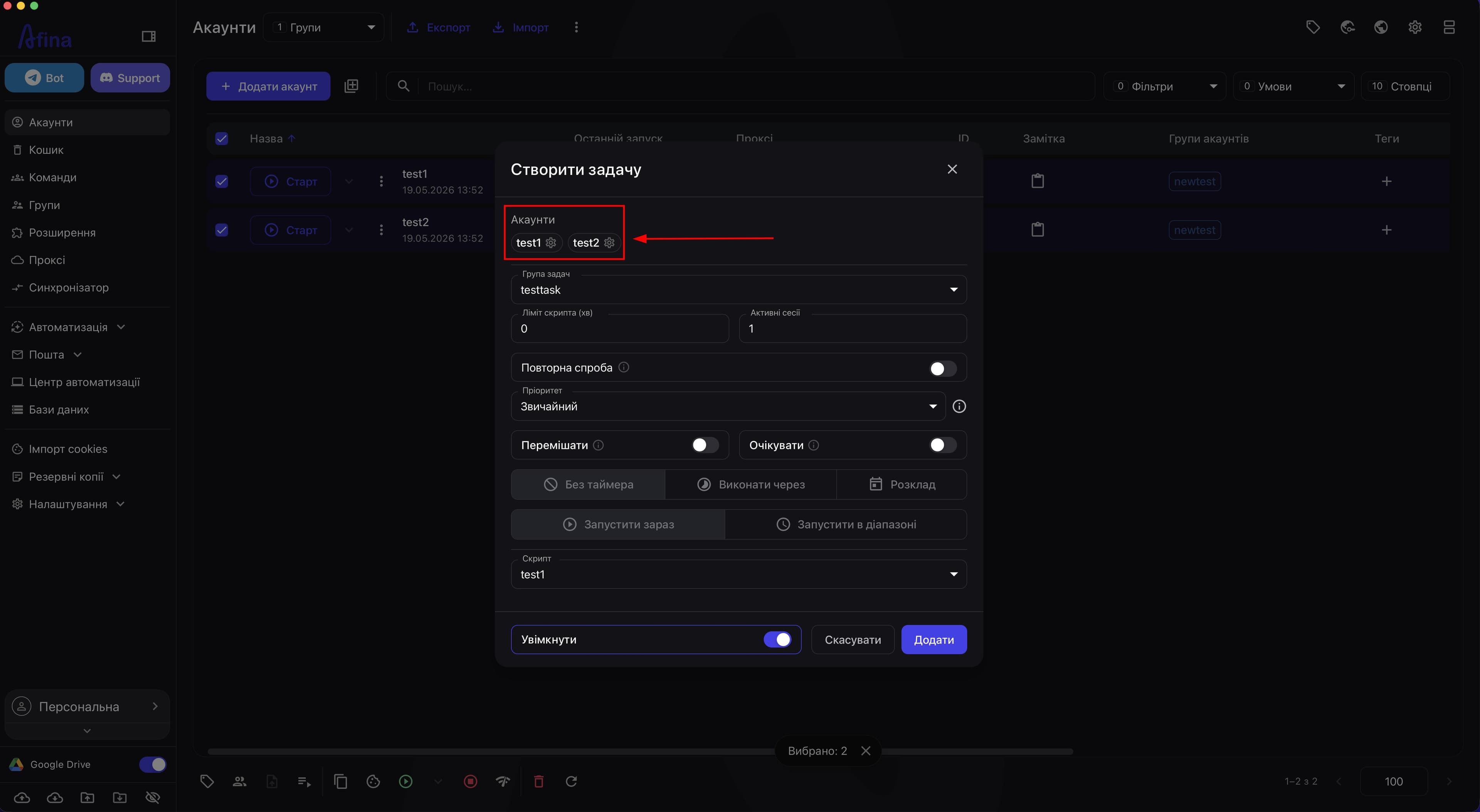1480x812 pixels.
Task: Open the Support Discord button
Action: (x=130, y=77)
